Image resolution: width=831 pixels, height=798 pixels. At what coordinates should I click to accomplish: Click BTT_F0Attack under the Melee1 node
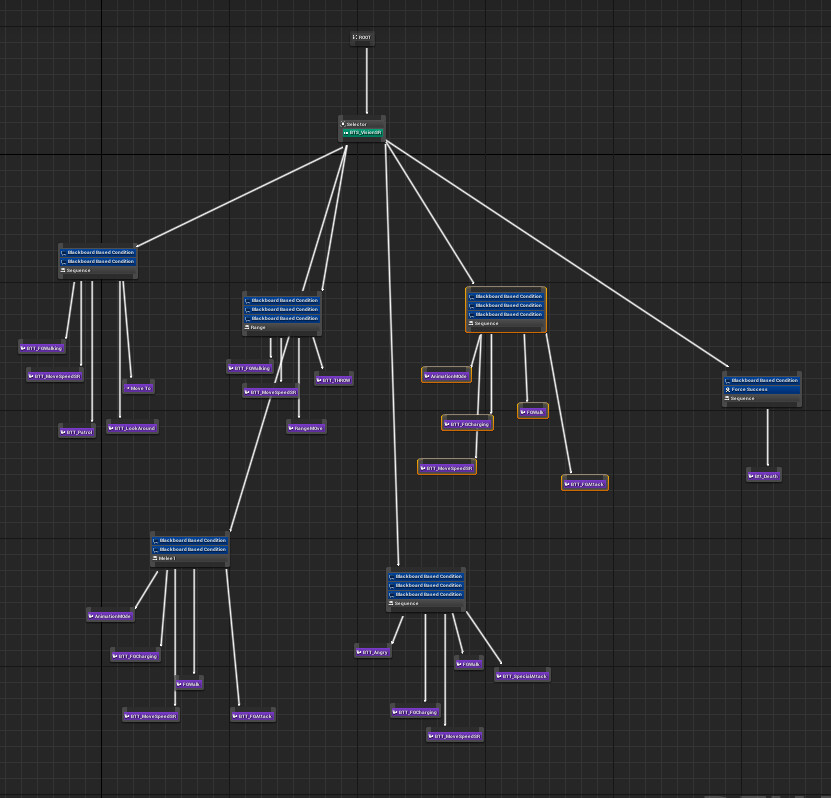click(253, 716)
